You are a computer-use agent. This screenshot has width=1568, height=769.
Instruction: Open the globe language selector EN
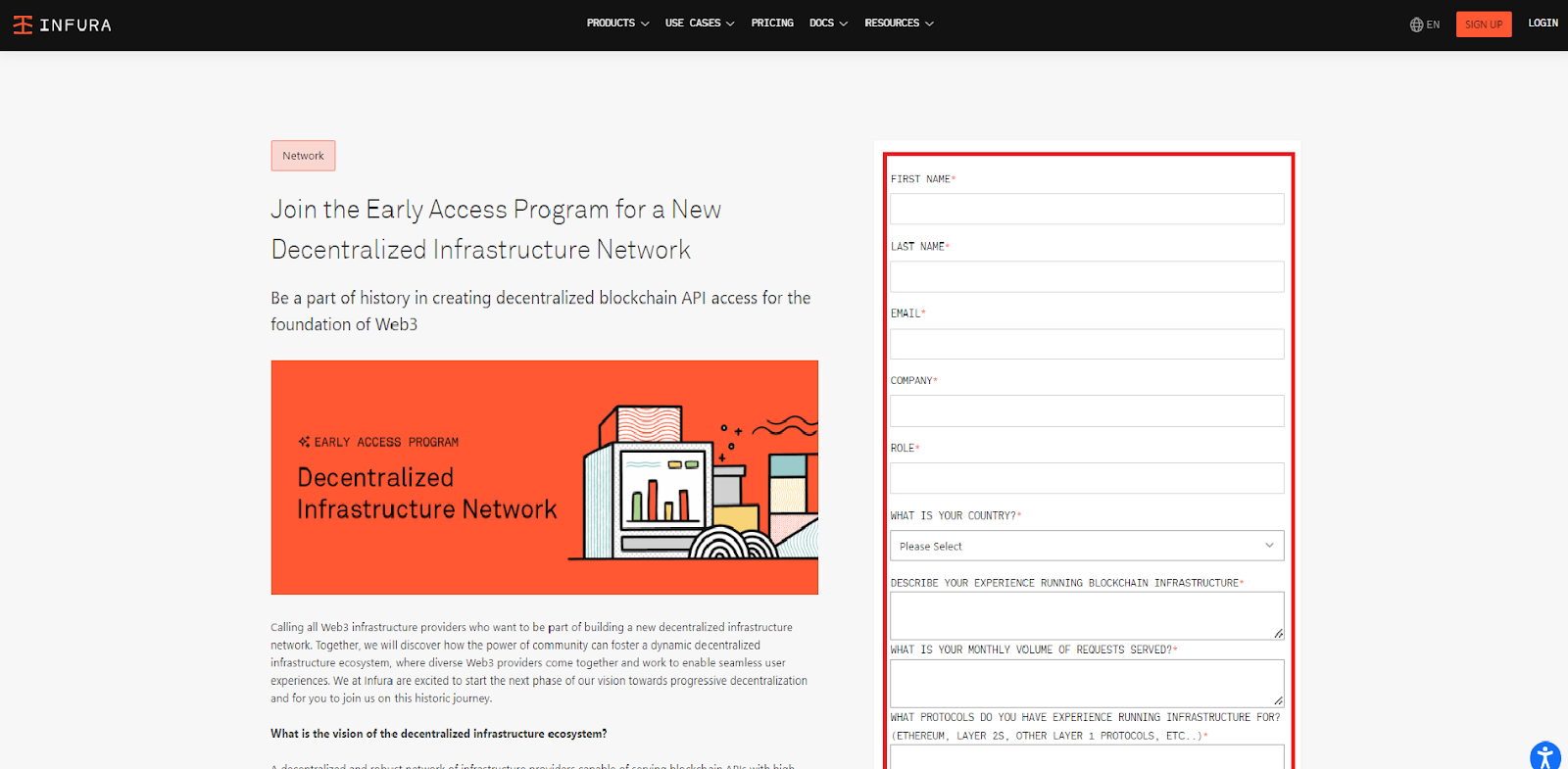[1425, 24]
